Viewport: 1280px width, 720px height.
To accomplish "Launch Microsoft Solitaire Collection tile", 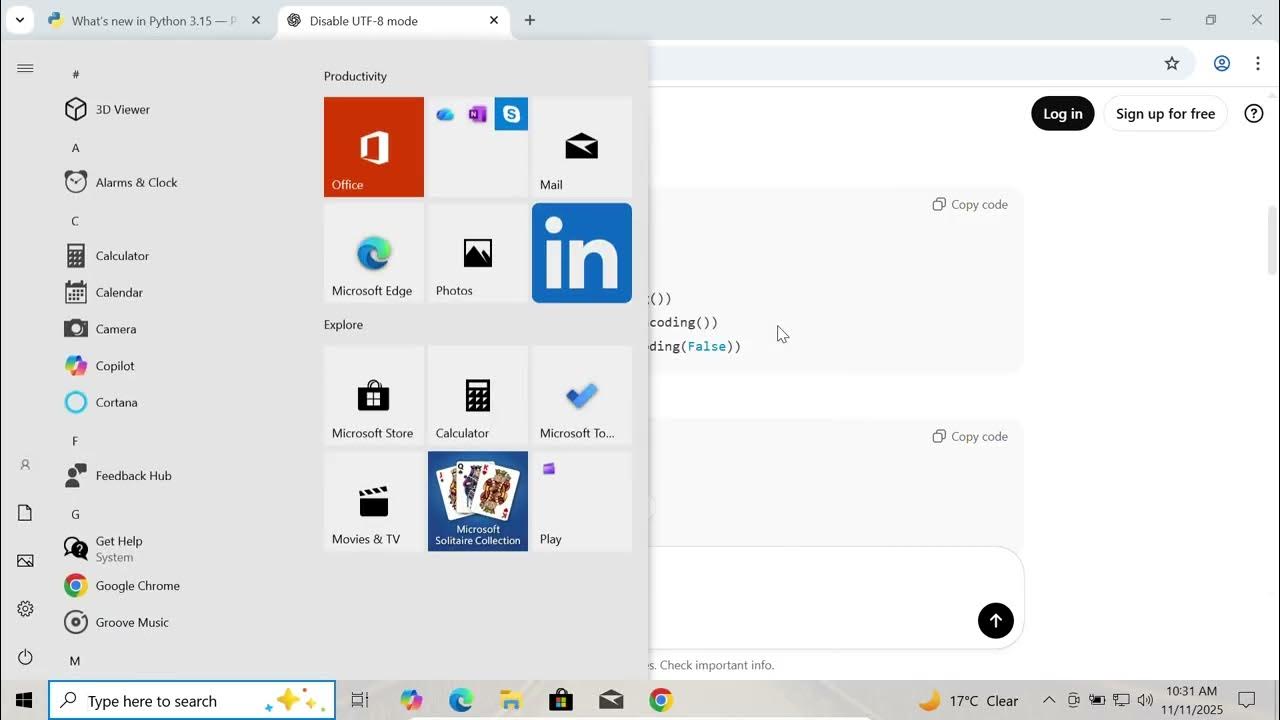I will tap(478, 501).
